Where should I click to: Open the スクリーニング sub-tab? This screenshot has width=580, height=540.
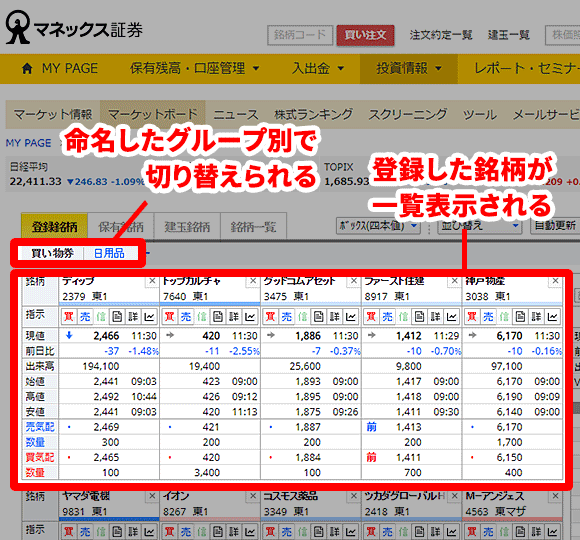(x=408, y=114)
